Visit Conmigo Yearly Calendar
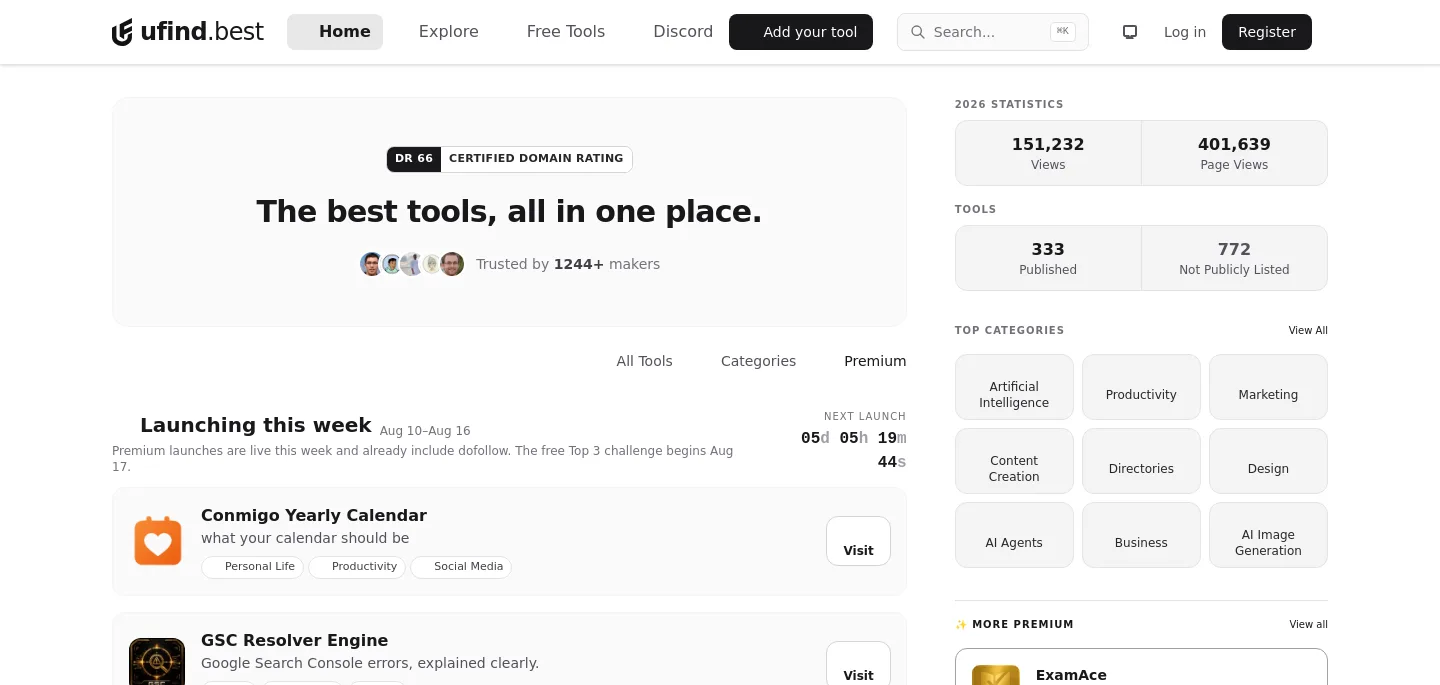The width and height of the screenshot is (1440, 685). 858,541
